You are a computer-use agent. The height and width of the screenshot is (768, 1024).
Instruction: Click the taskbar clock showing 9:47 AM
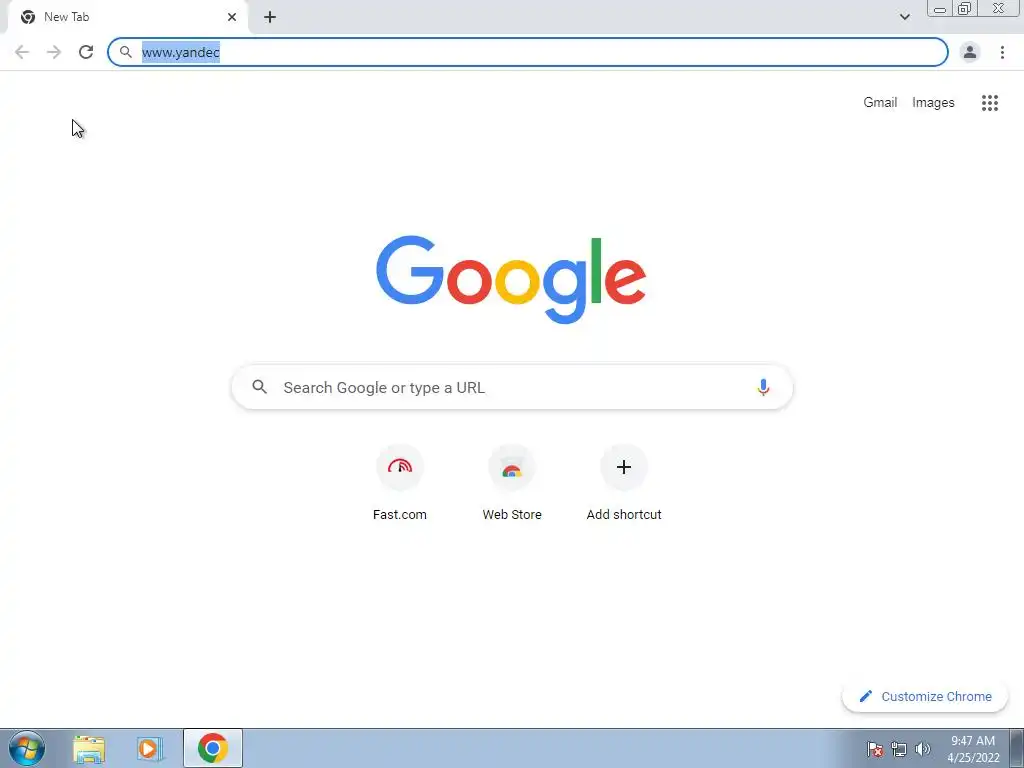coord(973,749)
